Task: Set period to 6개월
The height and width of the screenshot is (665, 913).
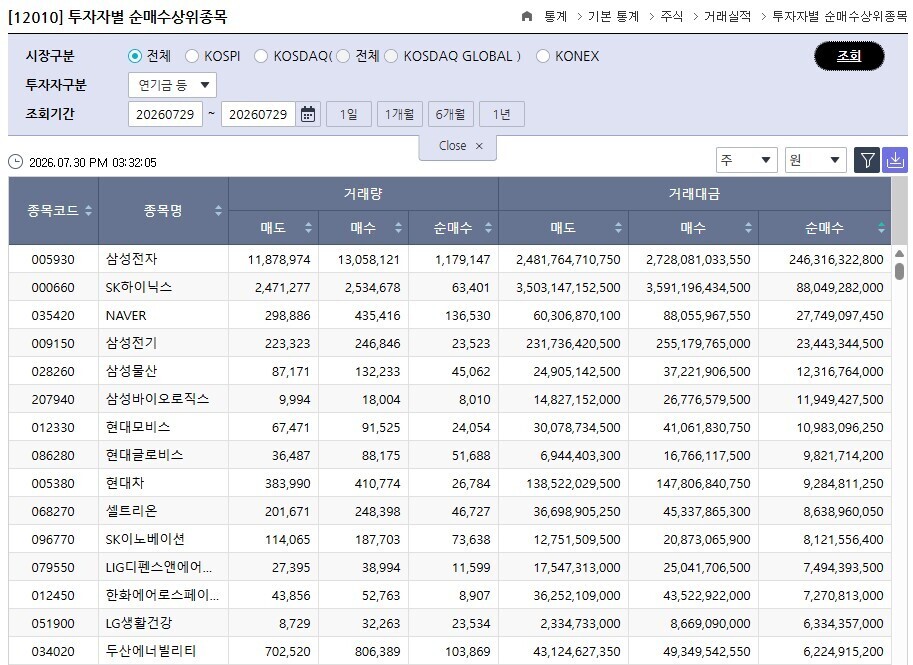Action: [451, 114]
